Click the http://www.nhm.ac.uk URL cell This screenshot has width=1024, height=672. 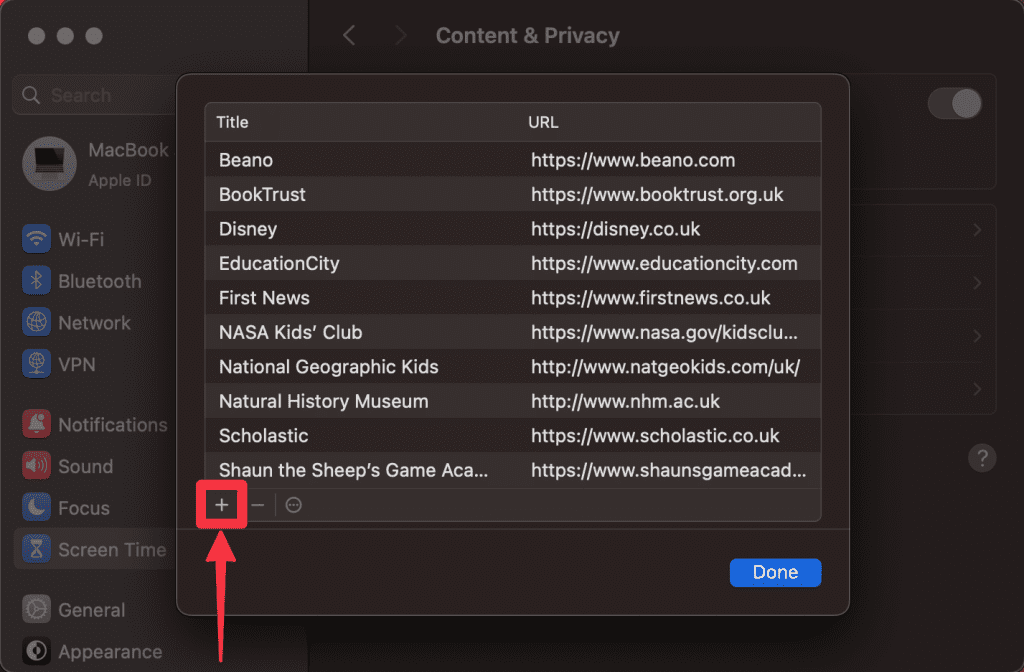pyautogui.click(x=625, y=401)
